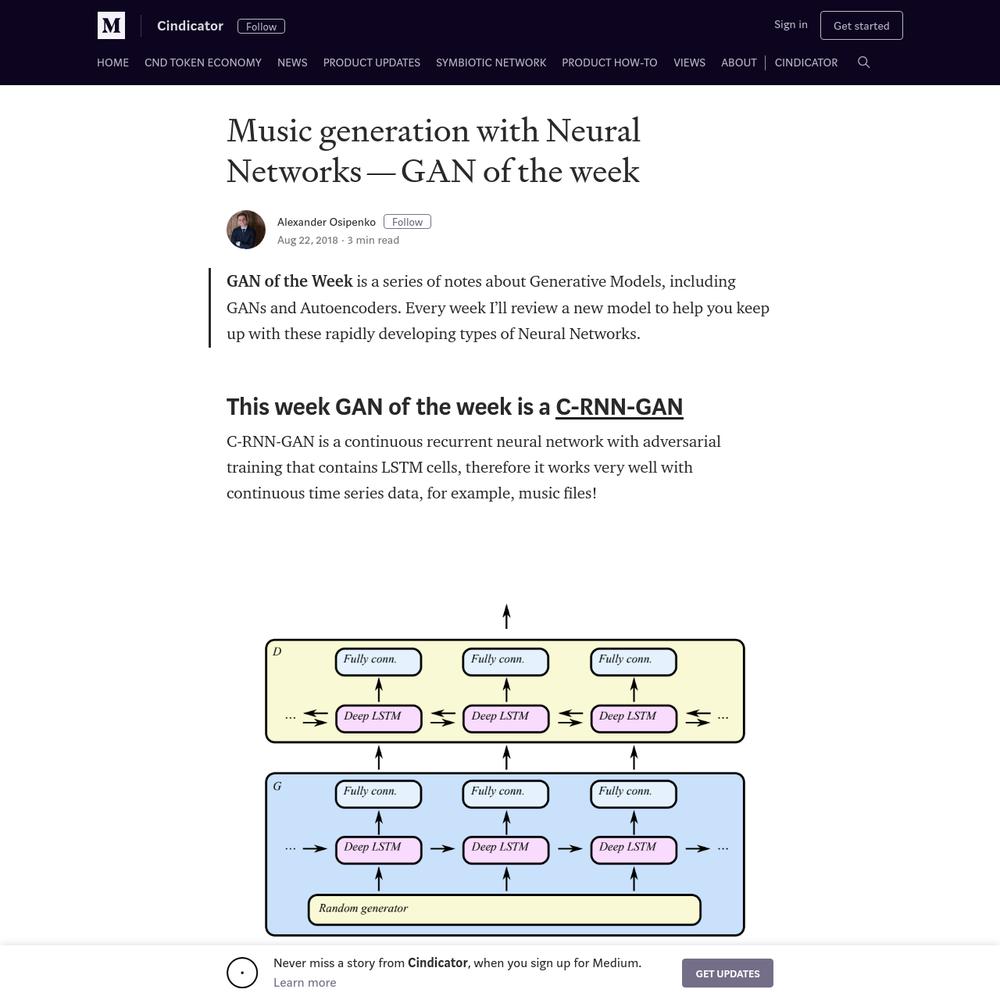The width and height of the screenshot is (1000, 1000).
Task: Open the ABOUT page
Action: 739,62
